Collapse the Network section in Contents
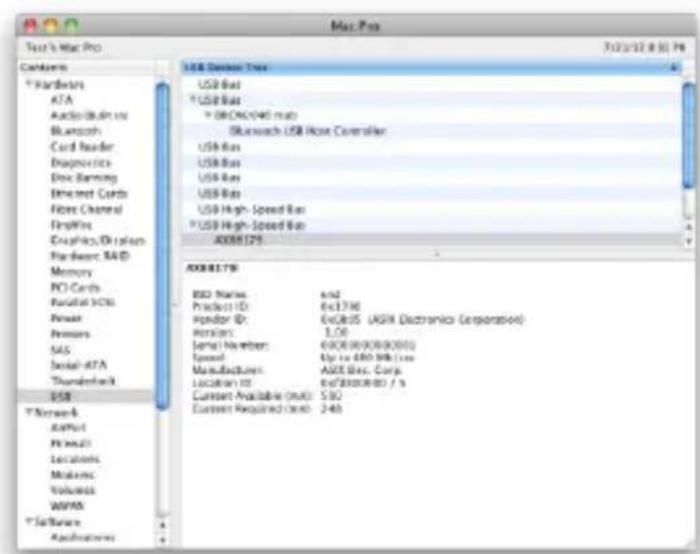The width and height of the screenshot is (700, 554). coord(29,412)
